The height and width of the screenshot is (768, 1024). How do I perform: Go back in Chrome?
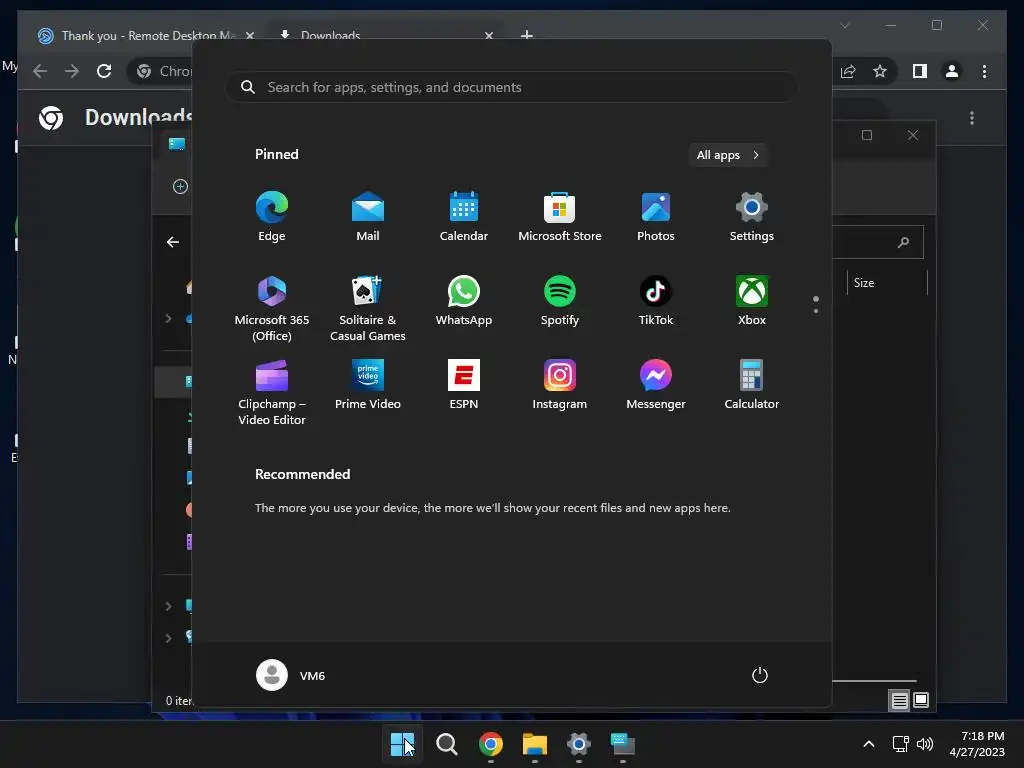pos(40,71)
